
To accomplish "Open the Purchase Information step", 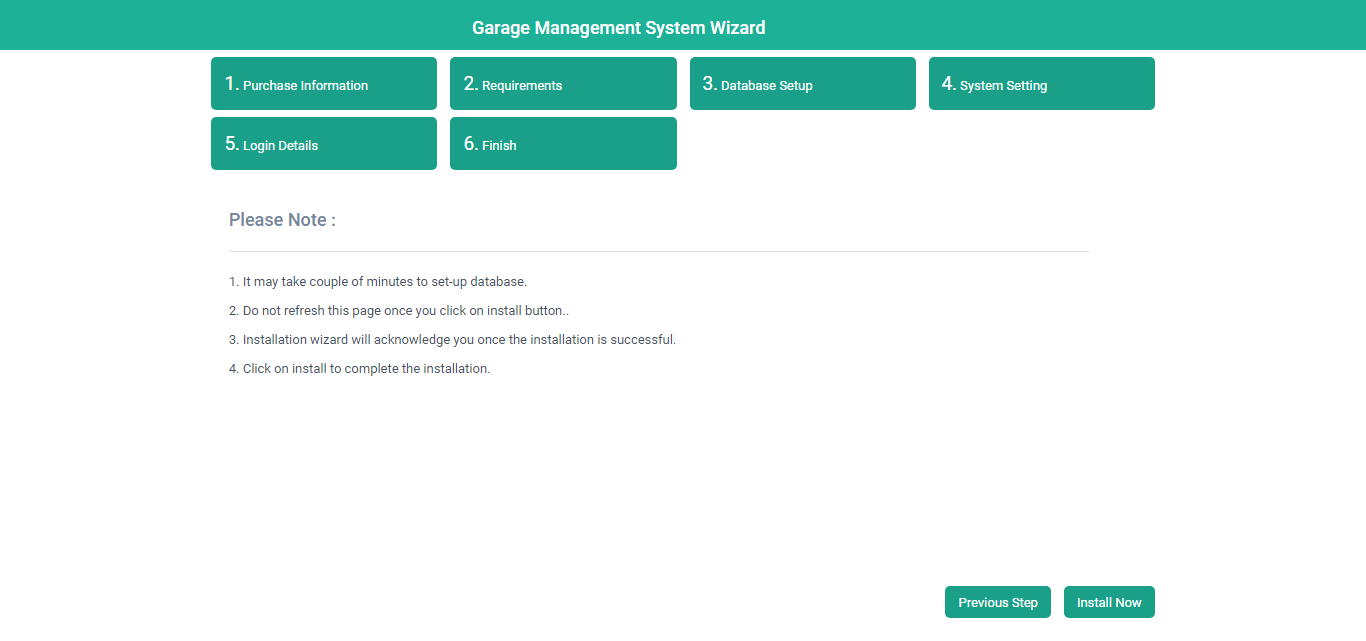I will [x=323, y=84].
